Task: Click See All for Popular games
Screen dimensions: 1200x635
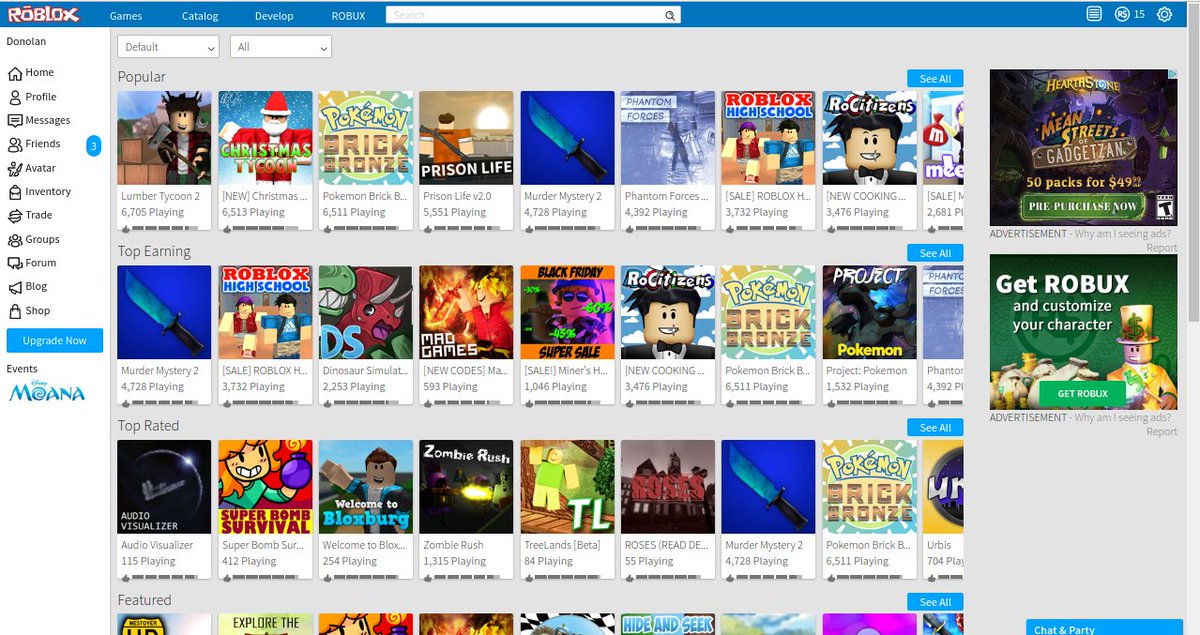Action: (935, 79)
